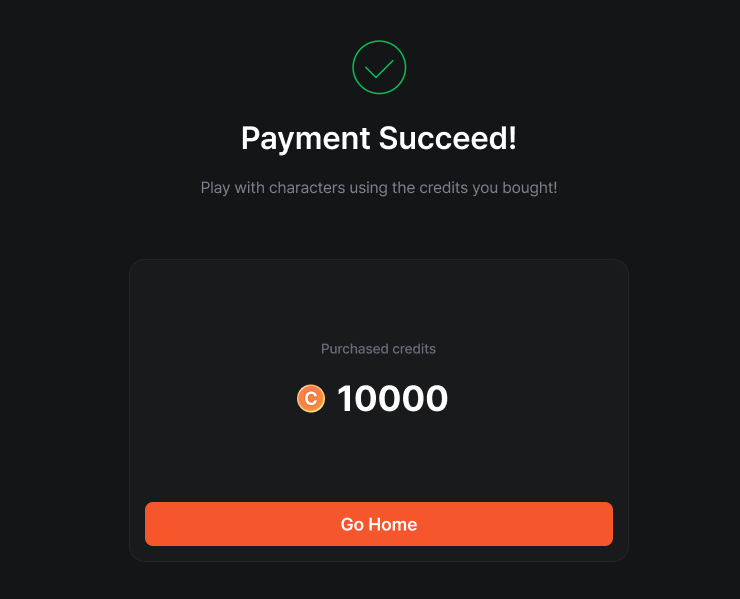Click the 10000 credits amount
Viewport: 740px width, 599px height.
click(x=392, y=399)
